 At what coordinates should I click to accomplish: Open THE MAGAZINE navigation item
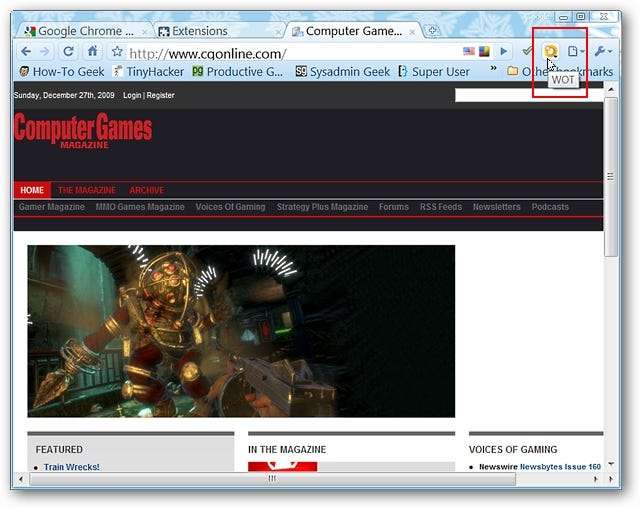point(86,190)
